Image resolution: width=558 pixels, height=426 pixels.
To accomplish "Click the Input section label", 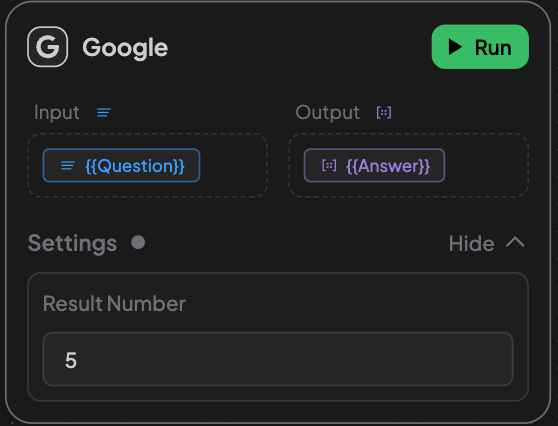I will (57, 113).
